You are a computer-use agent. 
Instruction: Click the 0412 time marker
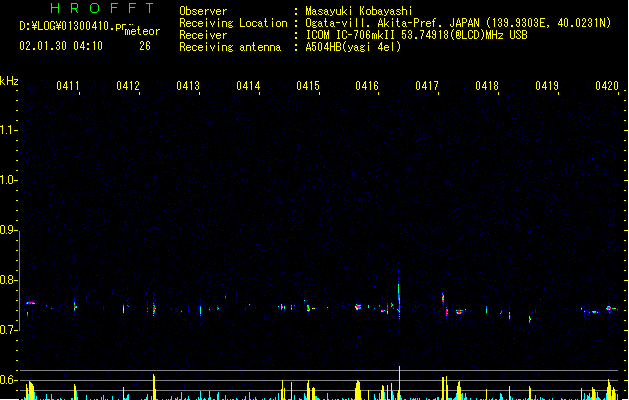128,86
